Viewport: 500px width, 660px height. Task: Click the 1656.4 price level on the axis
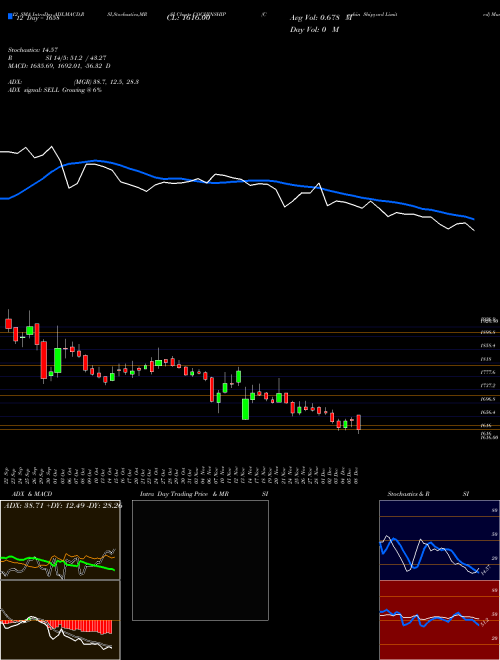pyautogui.click(x=489, y=412)
